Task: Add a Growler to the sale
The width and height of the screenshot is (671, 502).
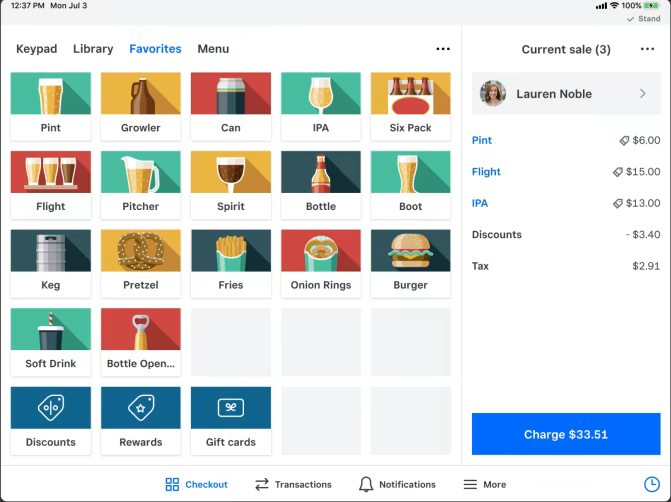Action: (140, 106)
